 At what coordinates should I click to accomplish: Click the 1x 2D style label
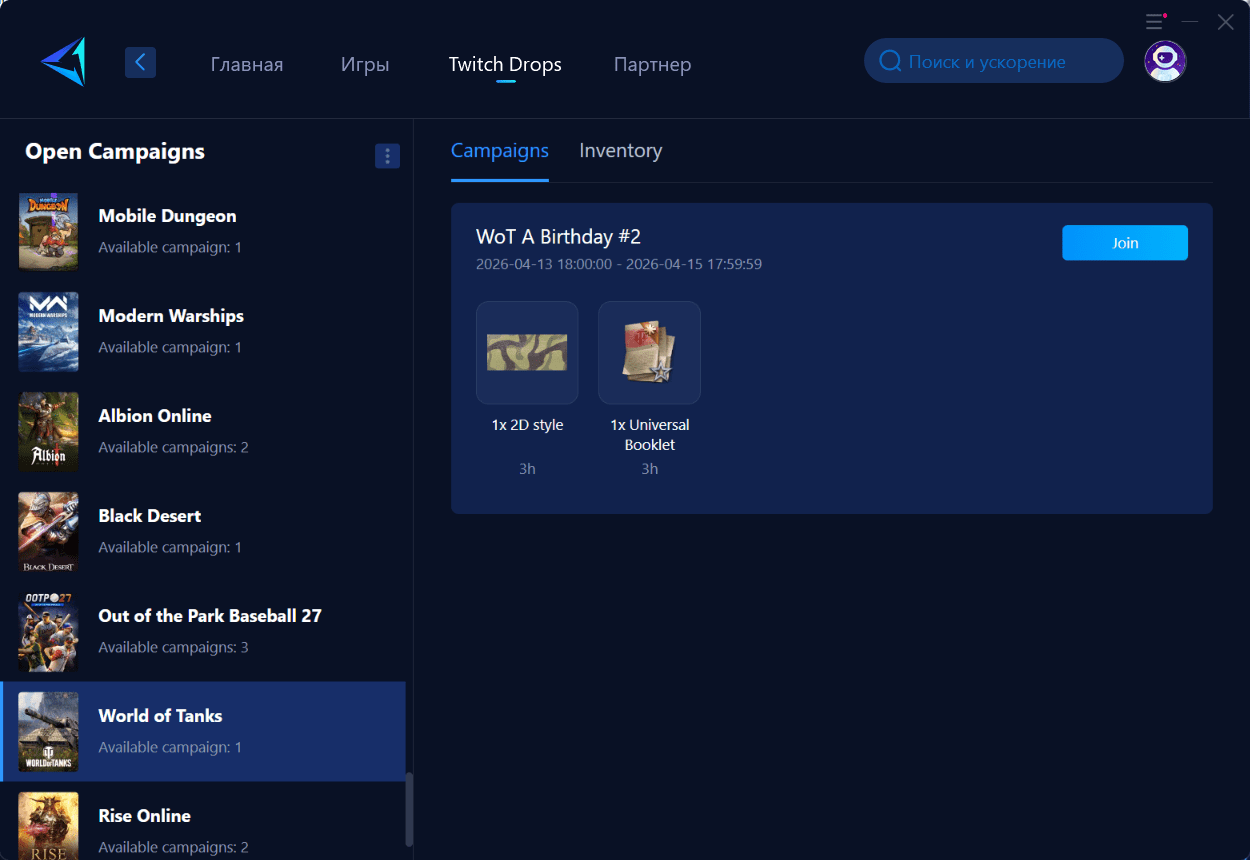527,425
